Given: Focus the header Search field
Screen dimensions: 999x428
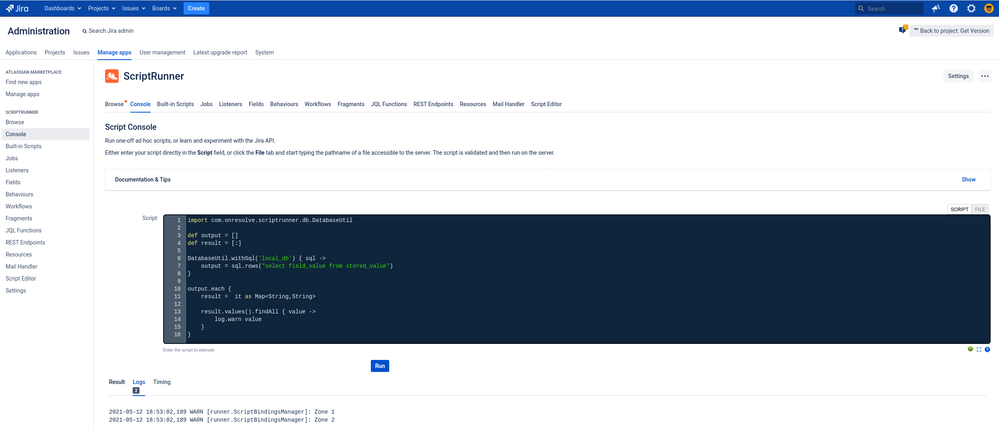Looking at the screenshot, I should coord(889,9).
